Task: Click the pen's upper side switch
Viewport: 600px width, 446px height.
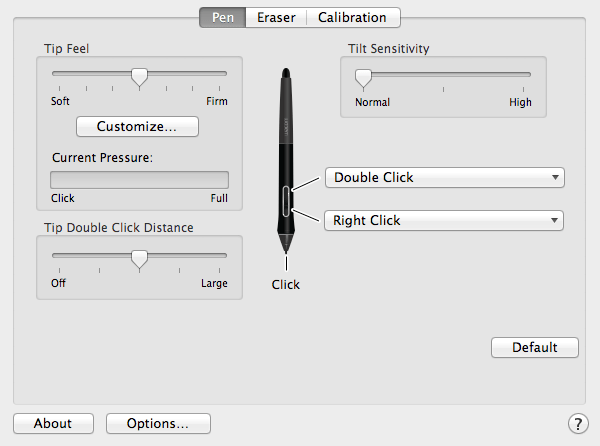Action: tap(286, 194)
